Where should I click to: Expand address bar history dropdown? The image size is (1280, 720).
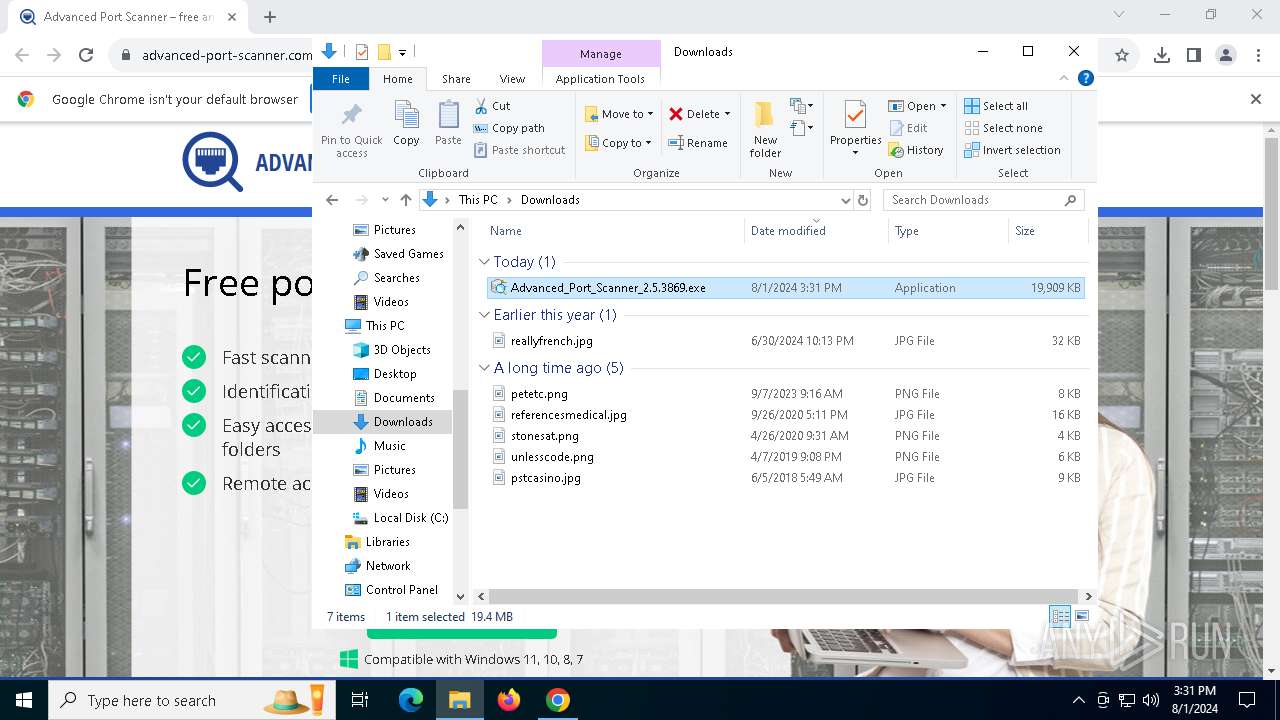[846, 200]
